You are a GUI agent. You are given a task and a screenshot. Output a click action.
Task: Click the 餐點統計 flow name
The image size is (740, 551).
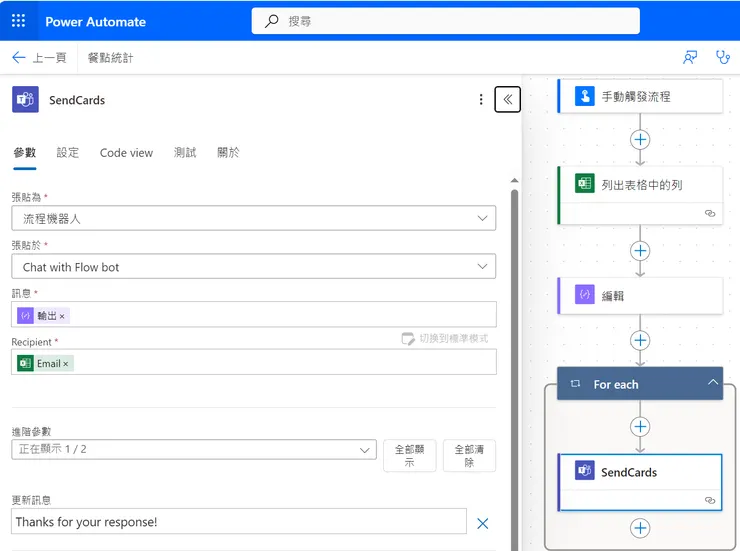click(x=110, y=58)
